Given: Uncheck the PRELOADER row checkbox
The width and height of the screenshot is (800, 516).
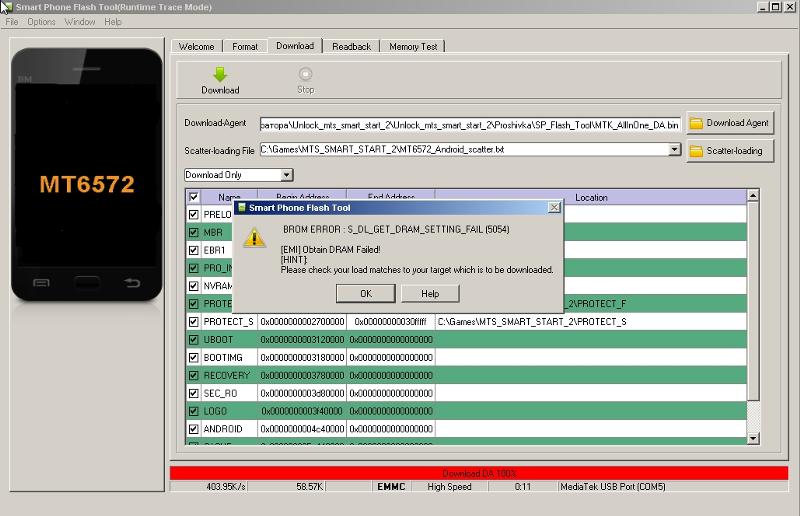Looking at the screenshot, I should pos(193,214).
